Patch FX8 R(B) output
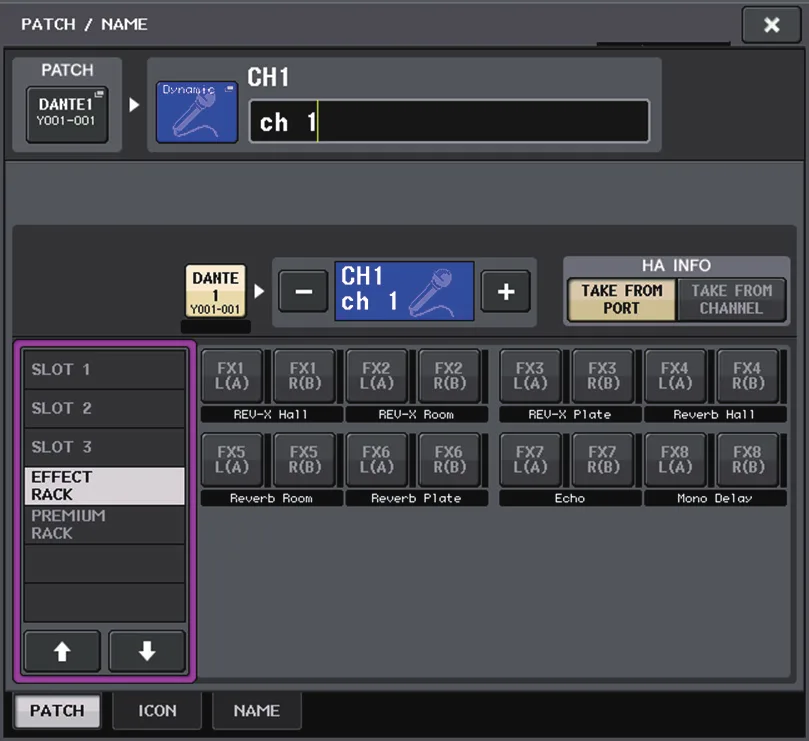Viewport: 809px width, 741px height. 748,460
